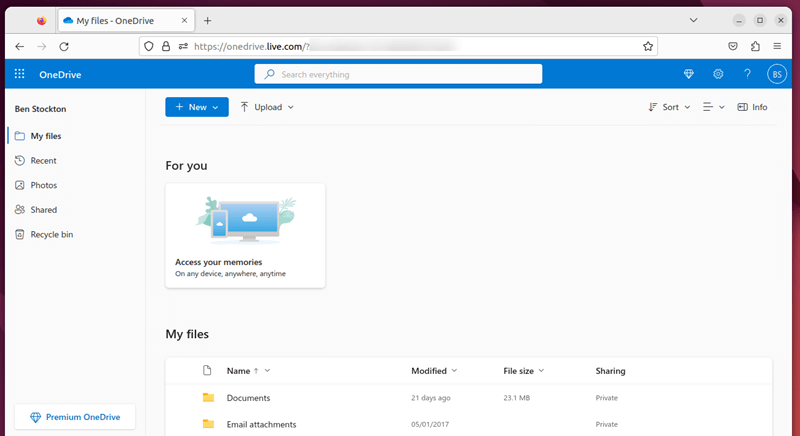This screenshot has width=800, height=436.
Task: Open the Firefox Pocket icon
Action: click(733, 46)
